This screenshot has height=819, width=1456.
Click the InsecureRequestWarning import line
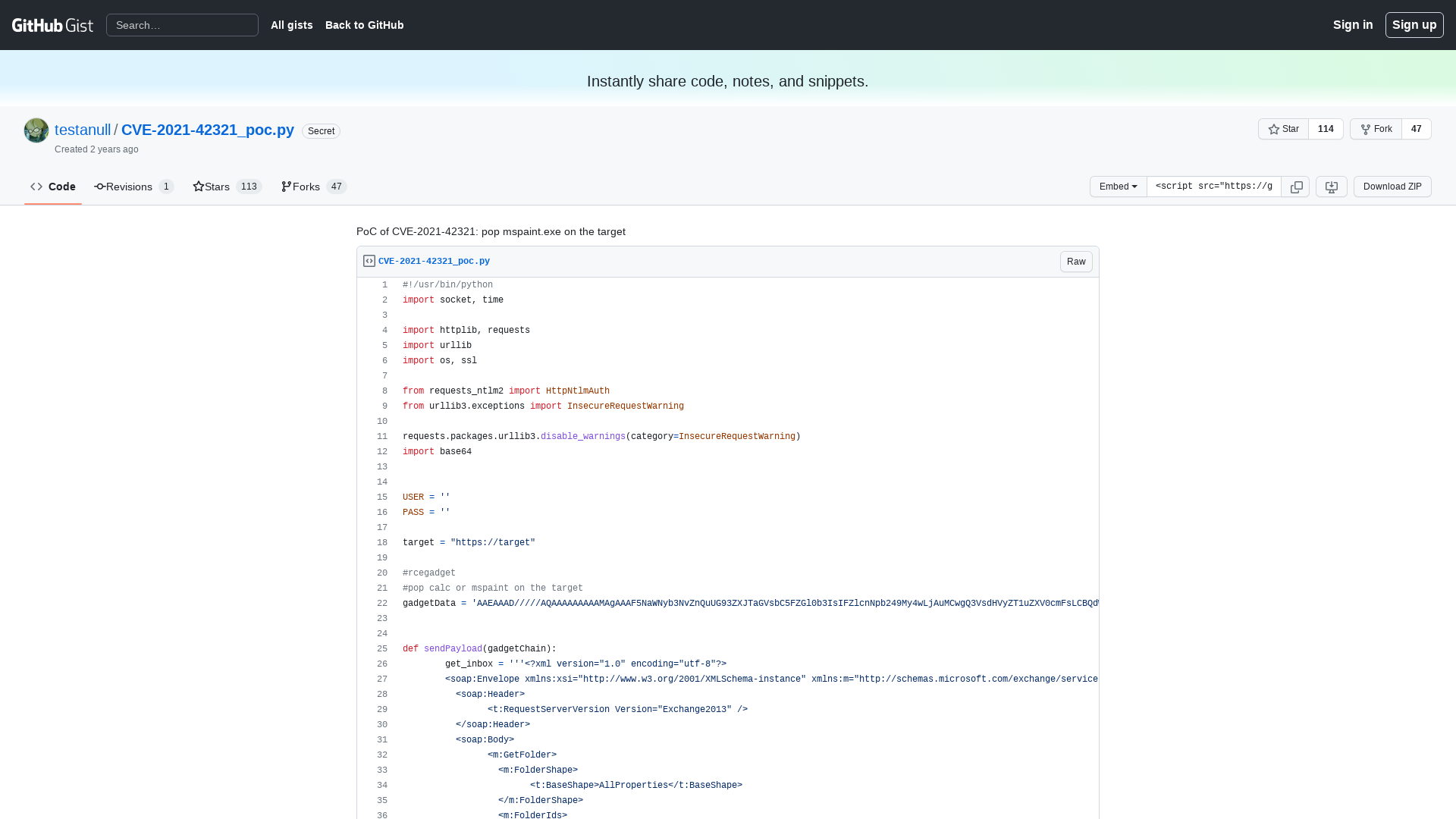click(x=543, y=406)
